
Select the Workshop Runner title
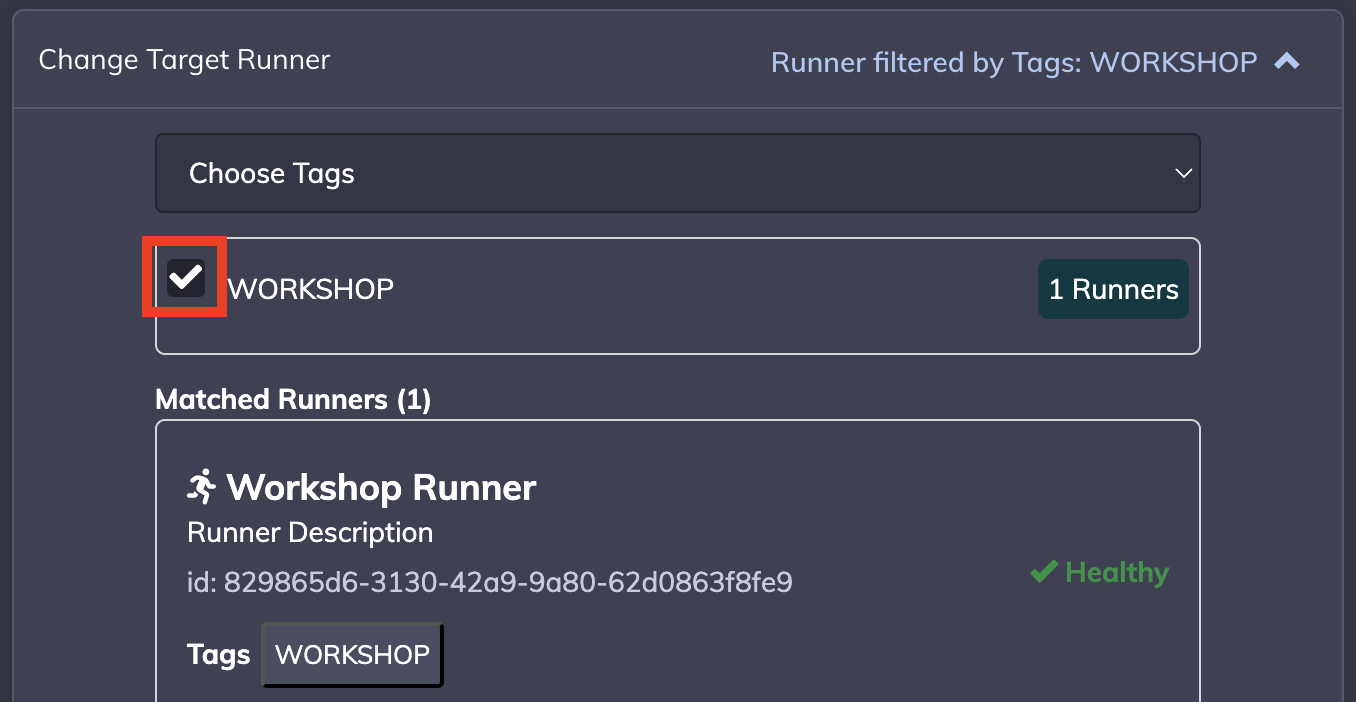(381, 488)
